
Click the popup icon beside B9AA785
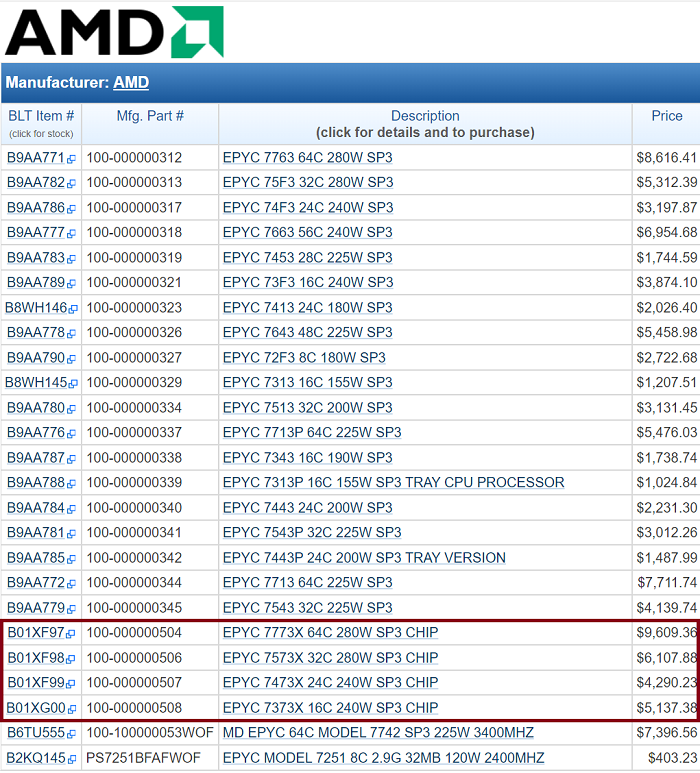click(71, 559)
